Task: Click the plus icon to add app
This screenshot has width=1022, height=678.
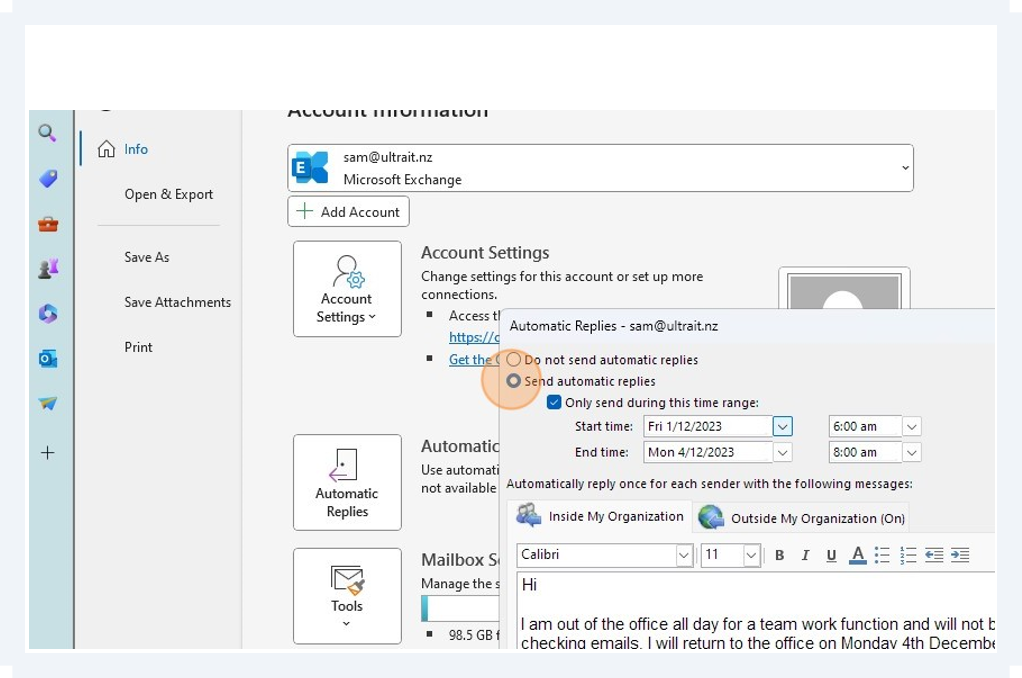Action: (48, 452)
